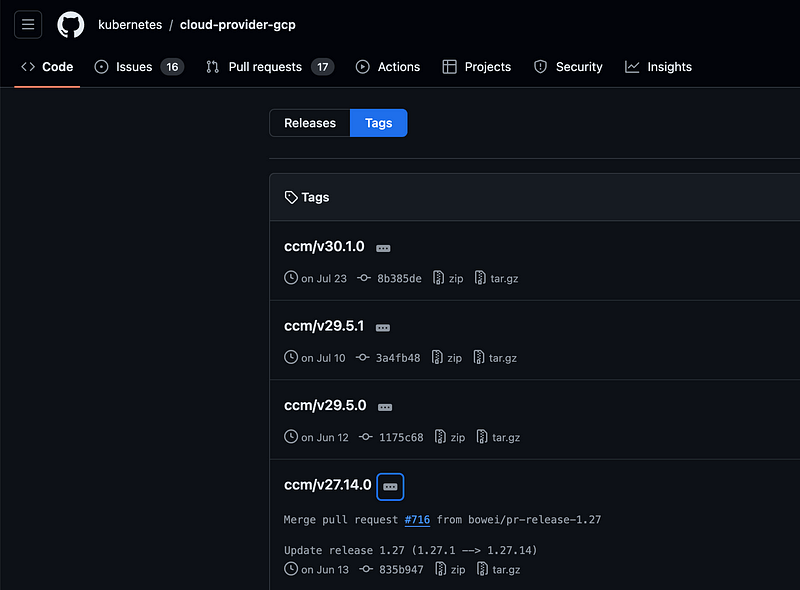Screen dimensions: 800x590
Task: Open pull request #716 link
Action: click(417, 520)
